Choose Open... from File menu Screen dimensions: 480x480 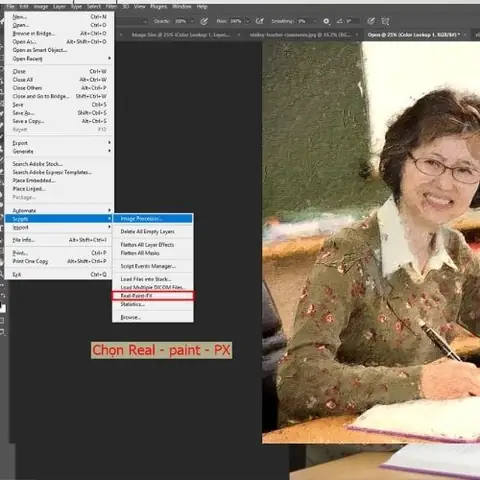click(x=60, y=25)
